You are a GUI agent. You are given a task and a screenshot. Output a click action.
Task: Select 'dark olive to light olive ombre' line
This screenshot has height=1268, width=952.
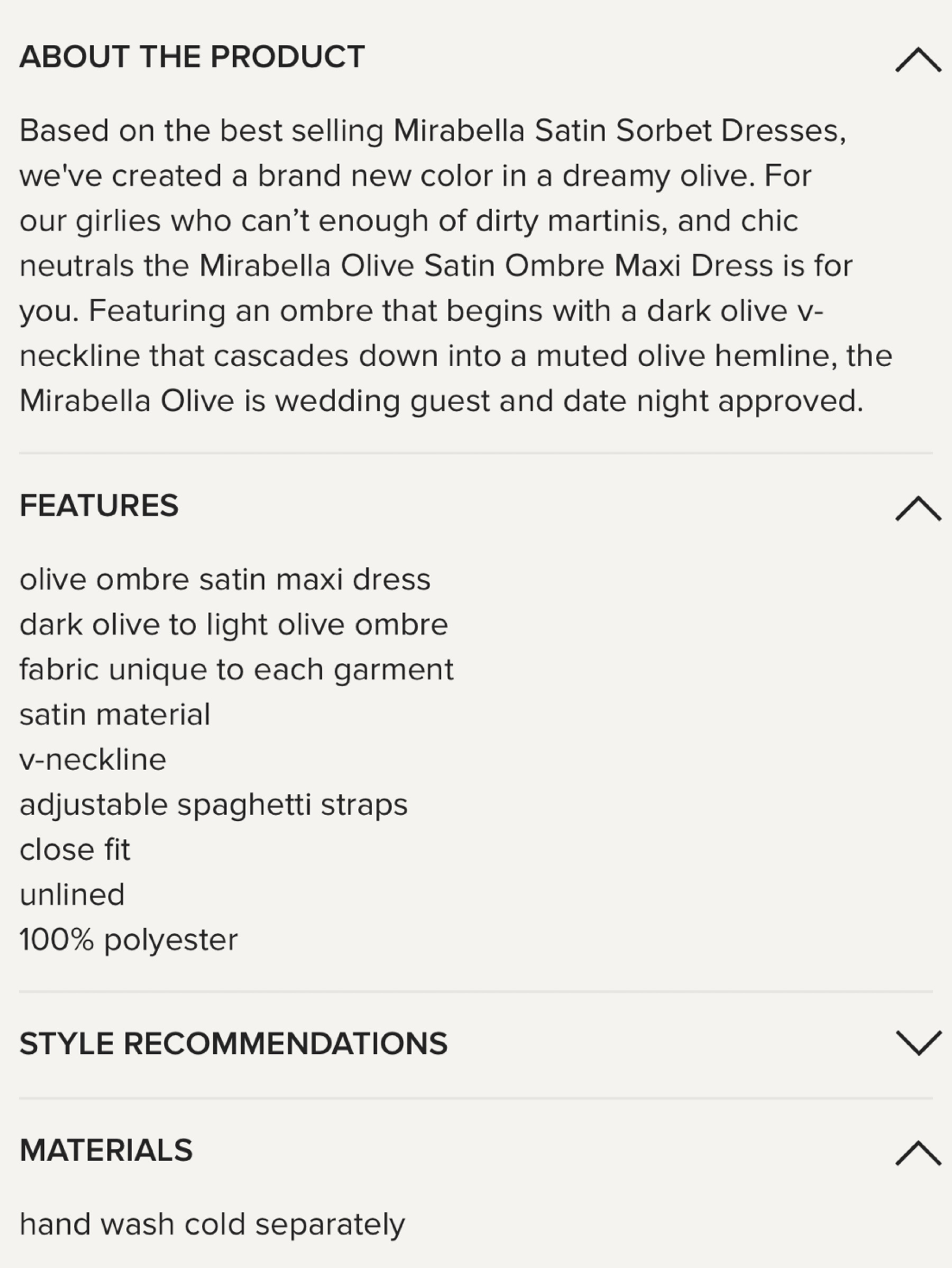tap(233, 624)
